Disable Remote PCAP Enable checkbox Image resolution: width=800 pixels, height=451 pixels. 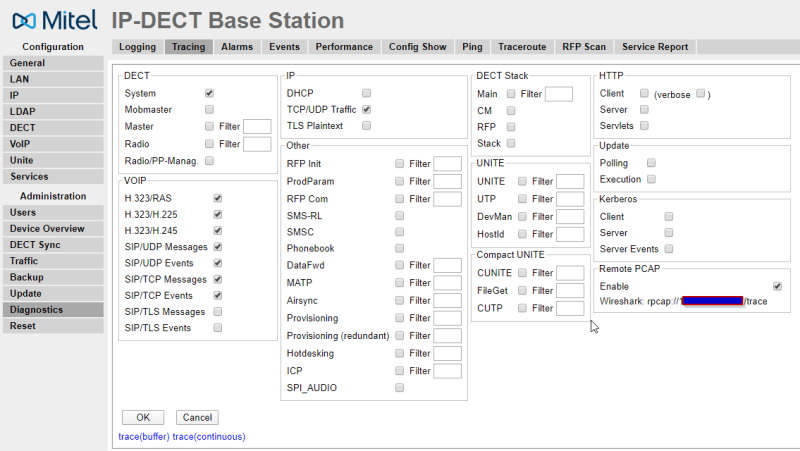pos(777,286)
